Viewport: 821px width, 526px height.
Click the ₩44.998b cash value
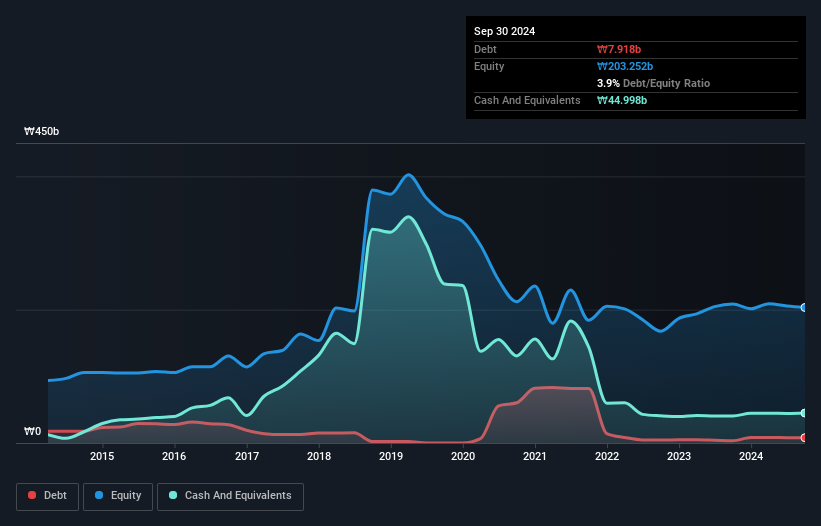(x=622, y=100)
